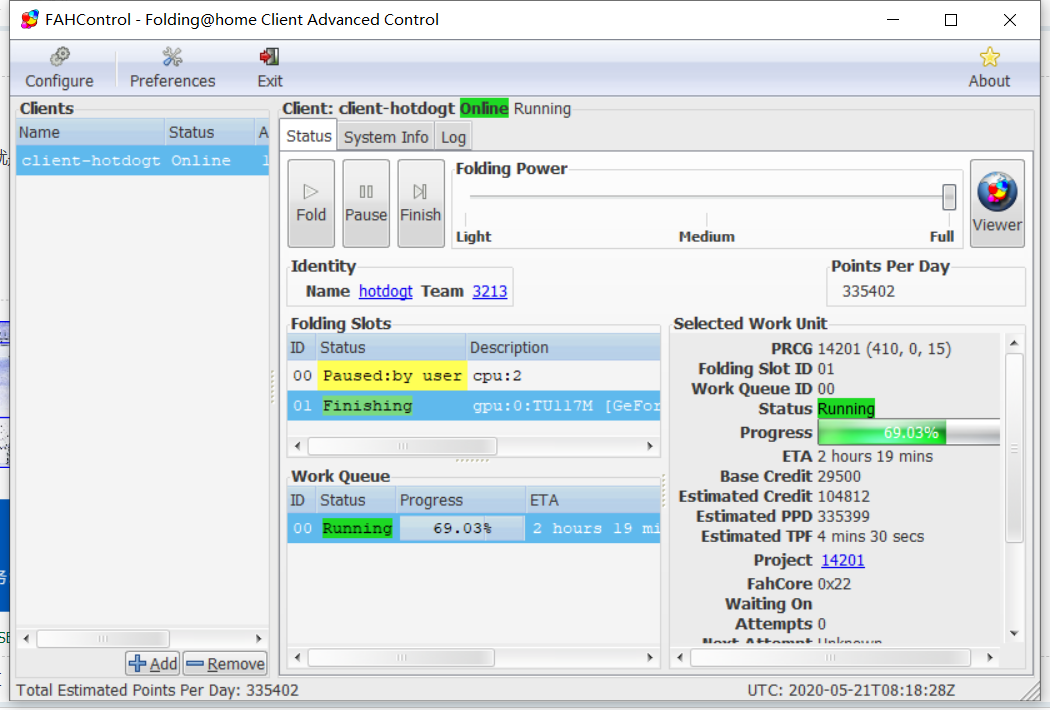1050x710 pixels.
Task: Select folding slot 00 Paused:by user
Action: pos(473,376)
